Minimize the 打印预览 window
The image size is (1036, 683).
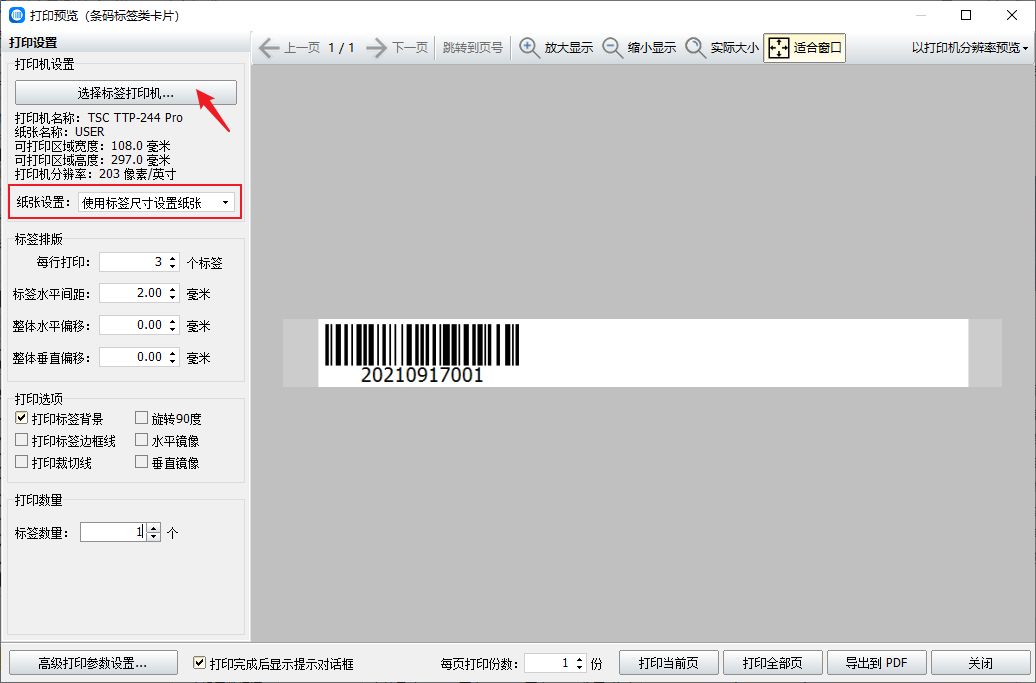click(920, 15)
